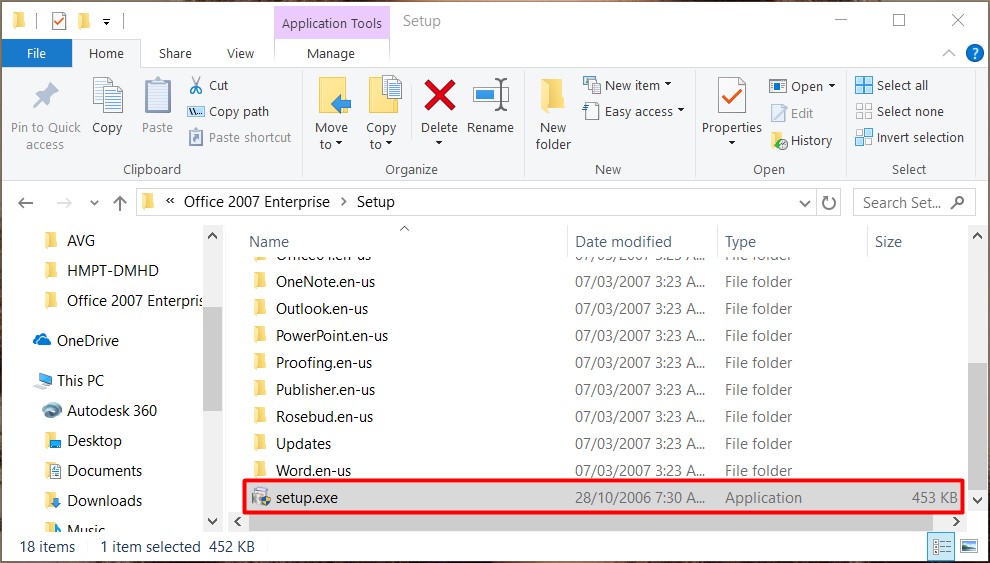Viewport: 990px width, 563px height.
Task: Open Help with blue question mark
Action: pos(974,54)
